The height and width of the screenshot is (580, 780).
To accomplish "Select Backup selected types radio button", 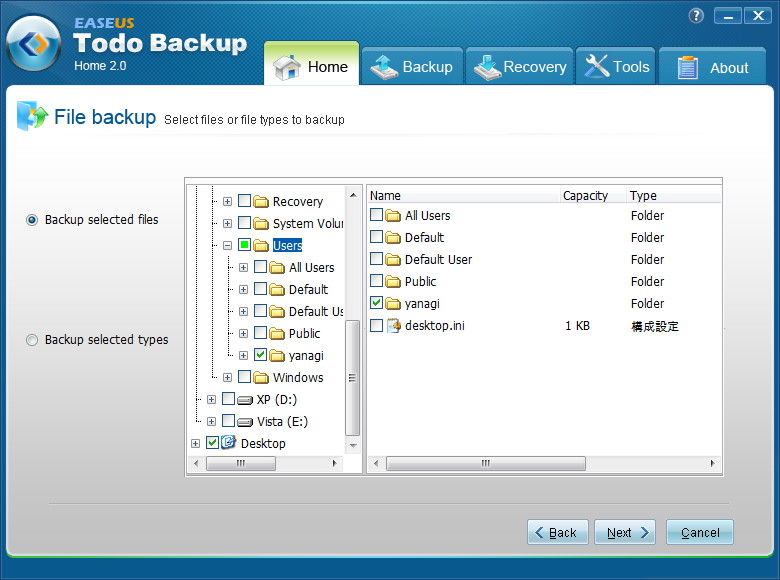I will coord(32,340).
